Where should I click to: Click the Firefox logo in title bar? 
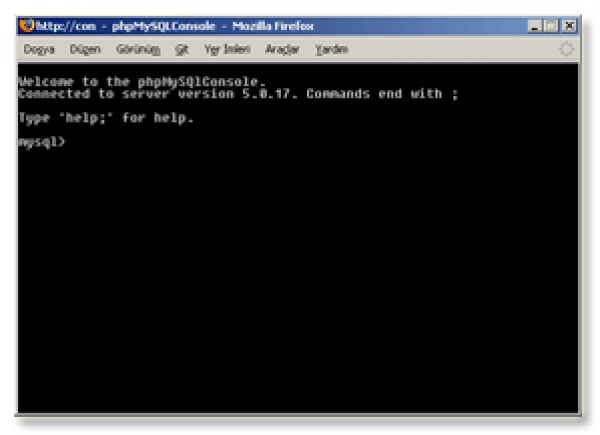click(27, 26)
